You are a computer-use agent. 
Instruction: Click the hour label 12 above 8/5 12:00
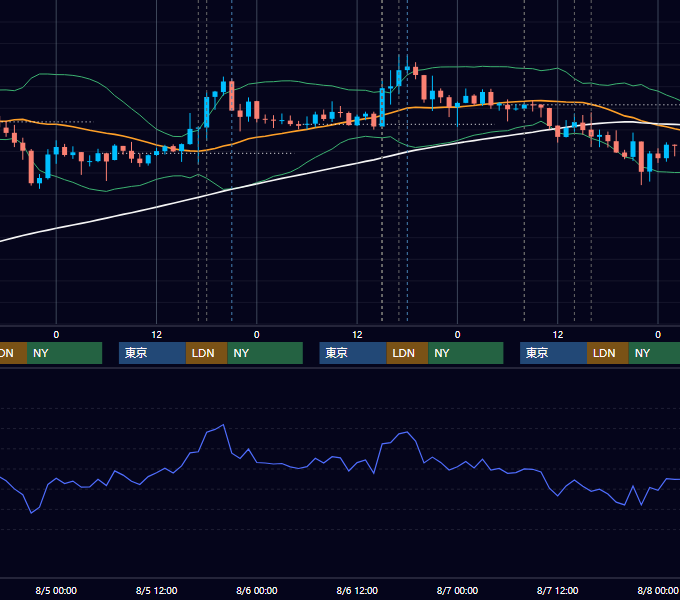156,335
